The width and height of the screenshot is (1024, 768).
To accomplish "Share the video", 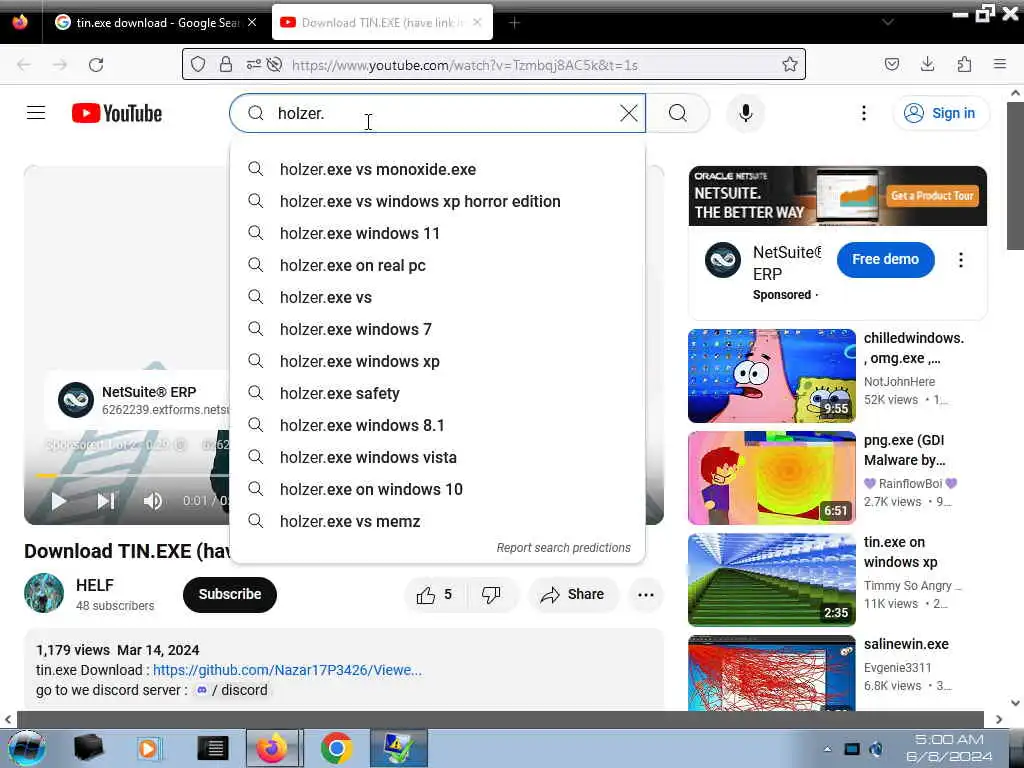I will tap(573, 594).
